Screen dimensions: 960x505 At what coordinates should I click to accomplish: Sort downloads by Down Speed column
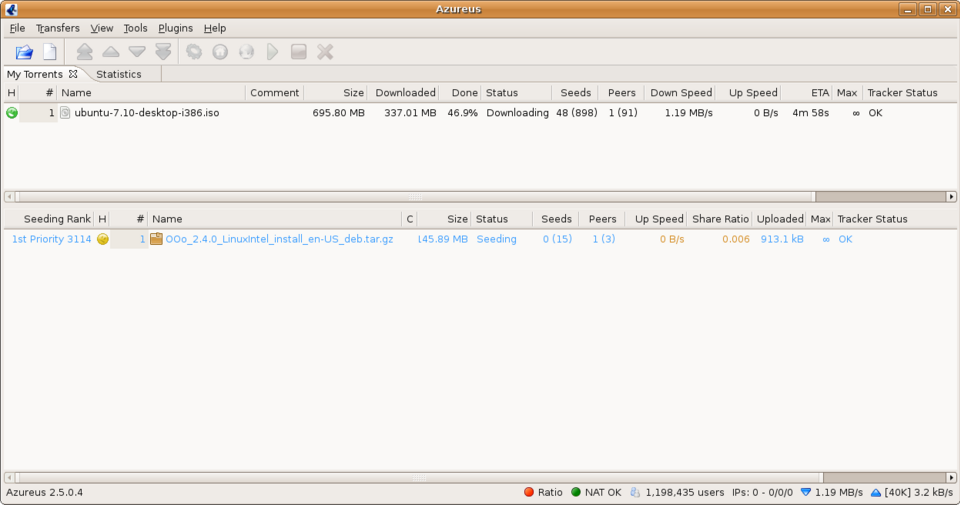680,93
